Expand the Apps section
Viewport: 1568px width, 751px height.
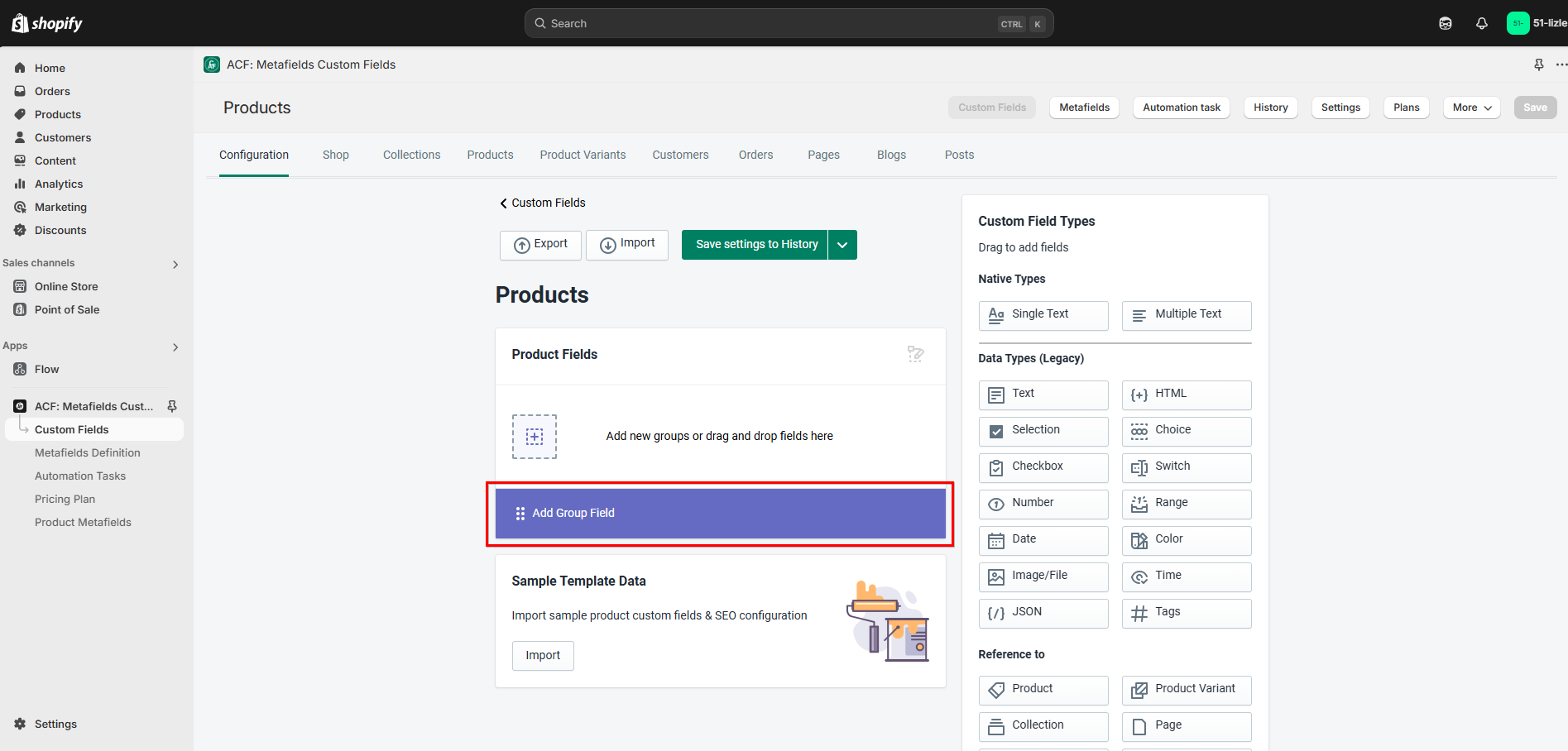click(175, 347)
